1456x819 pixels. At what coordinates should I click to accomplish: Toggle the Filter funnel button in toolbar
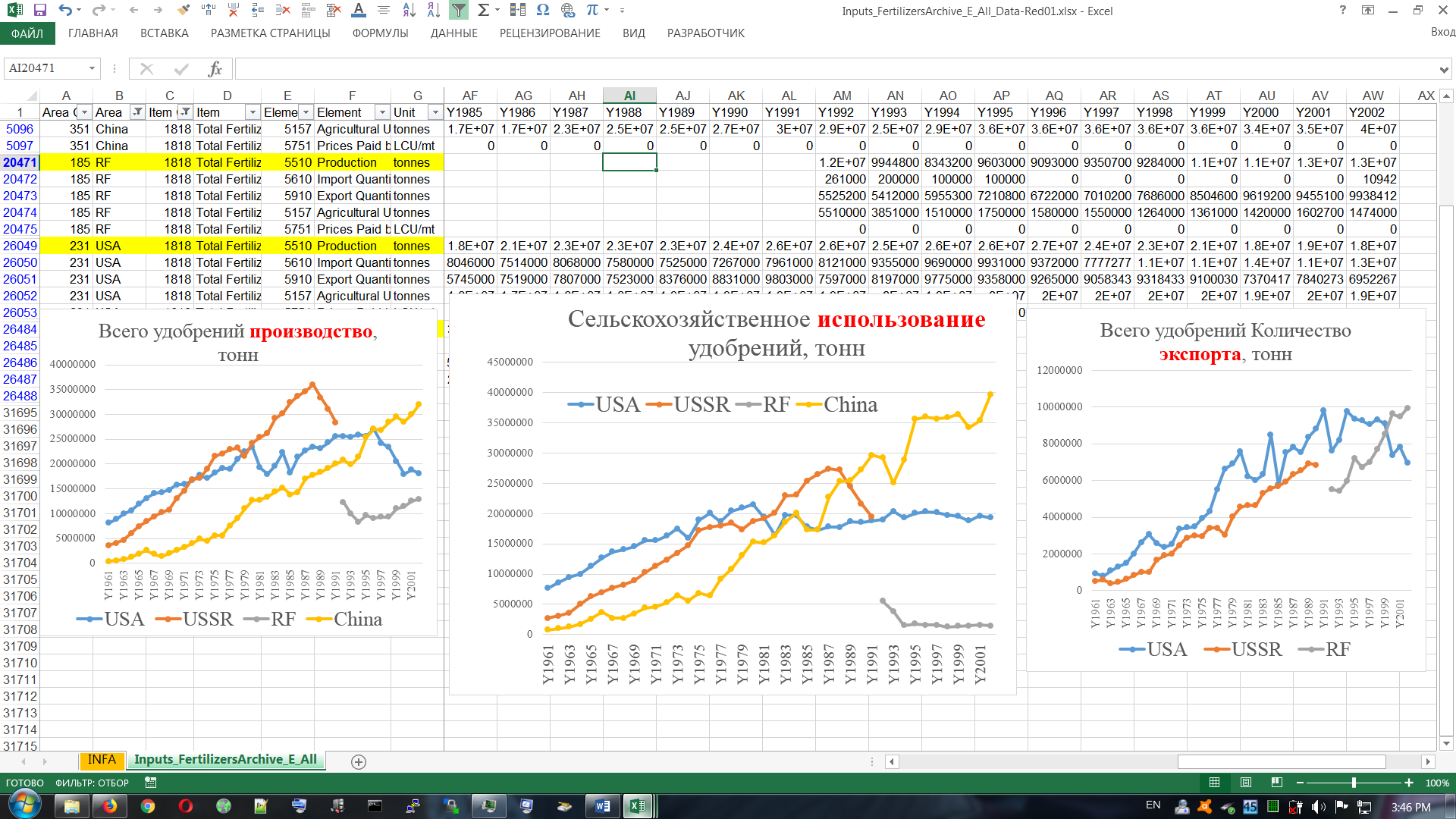click(x=459, y=11)
